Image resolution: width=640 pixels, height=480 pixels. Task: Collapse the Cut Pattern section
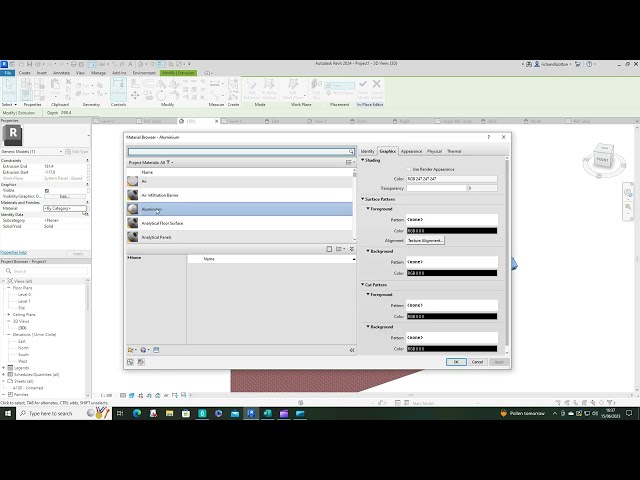(x=362, y=284)
